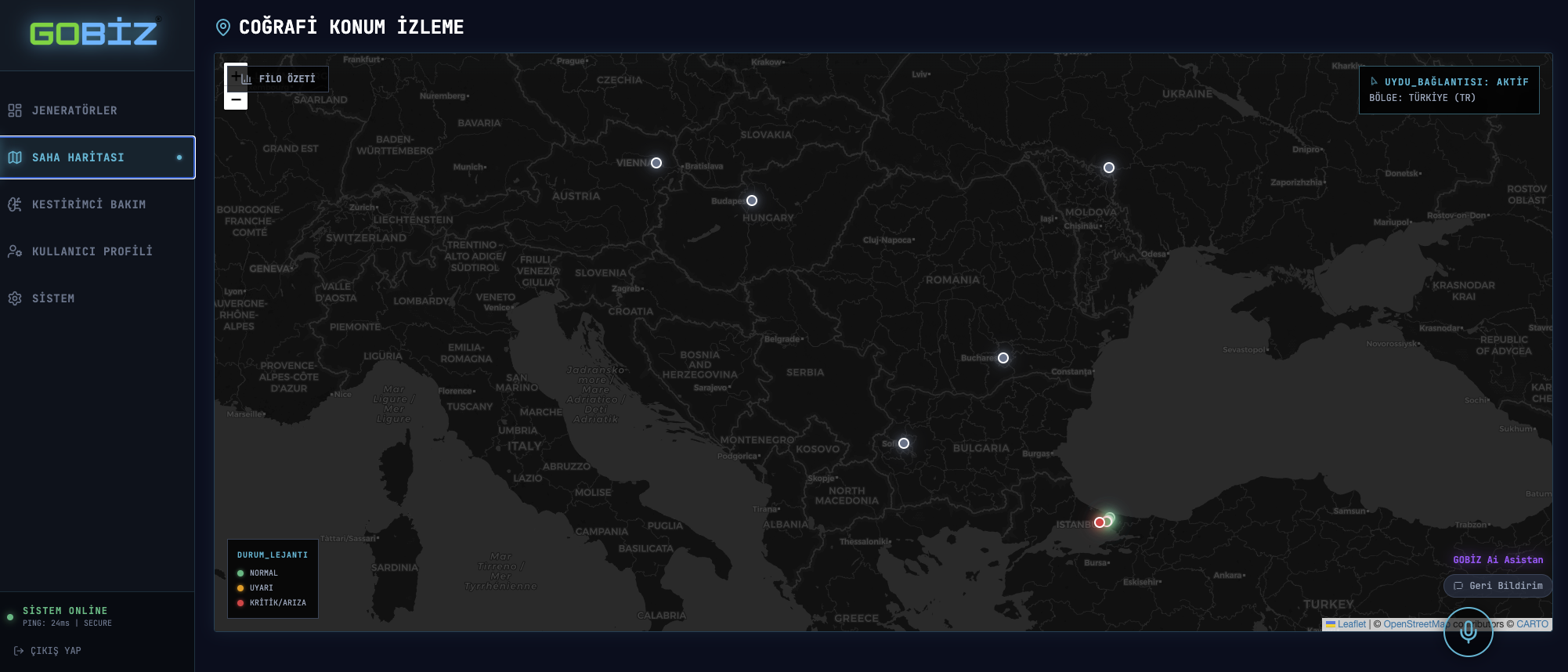The width and height of the screenshot is (1568, 672).
Task: Select the red critical marker near Istanbul
Action: coord(1099,522)
